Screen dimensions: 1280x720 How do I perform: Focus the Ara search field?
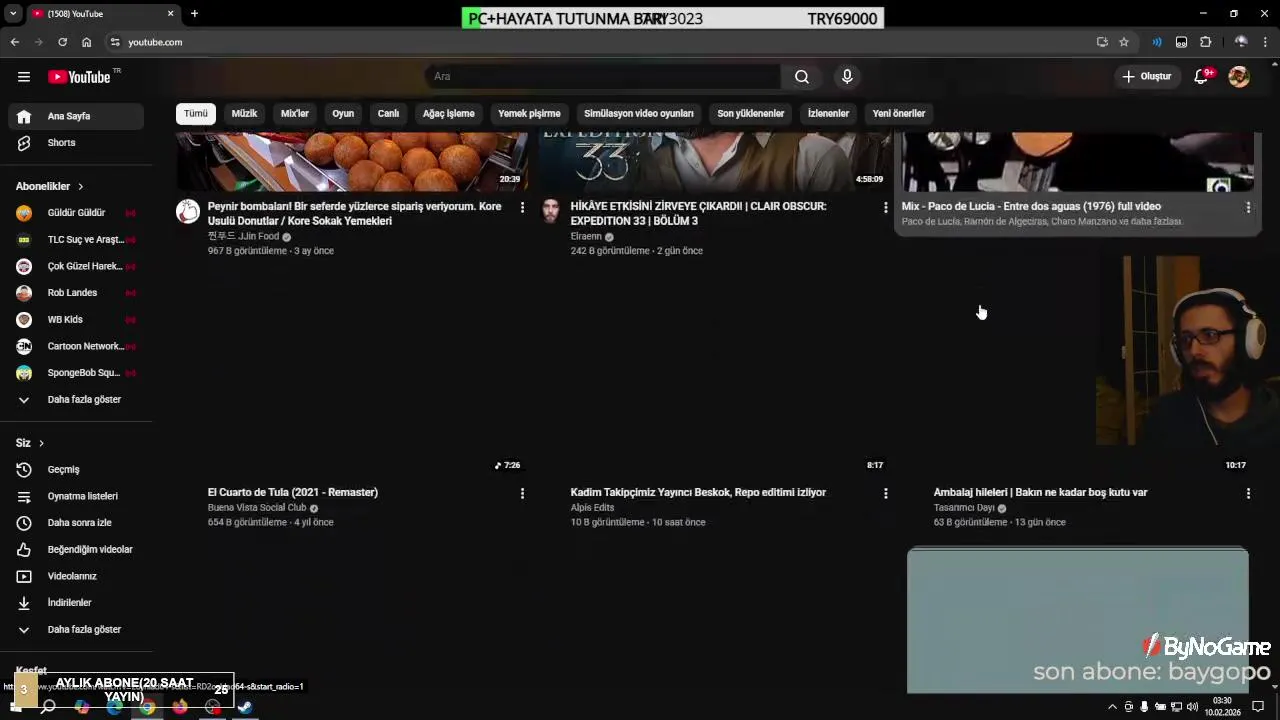pos(603,77)
